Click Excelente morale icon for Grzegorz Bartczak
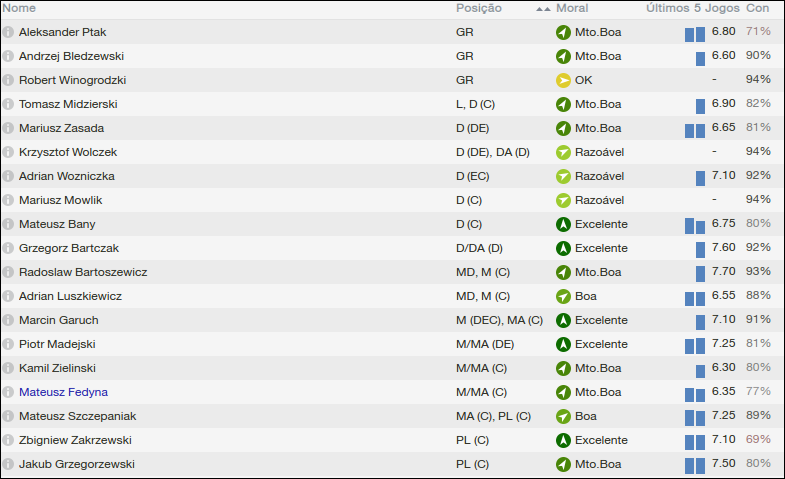The width and height of the screenshot is (785, 479). point(563,248)
